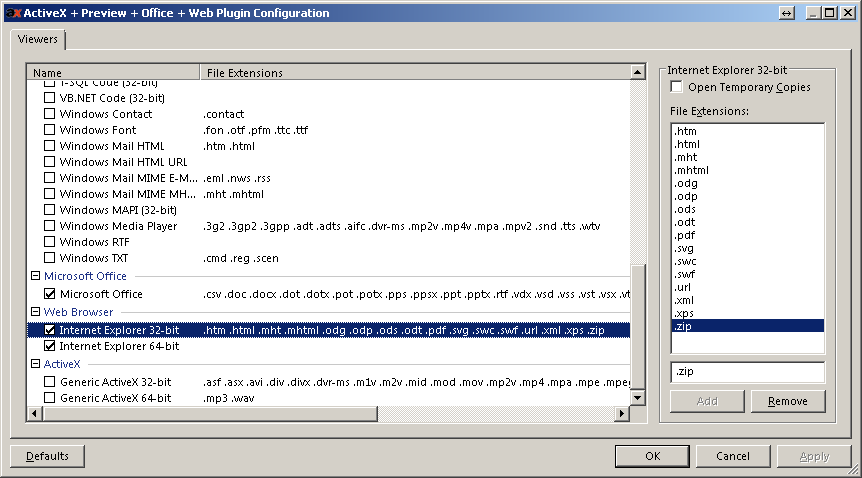Select .pdf in the extensions list
This screenshot has height=478, width=862.
point(748,235)
